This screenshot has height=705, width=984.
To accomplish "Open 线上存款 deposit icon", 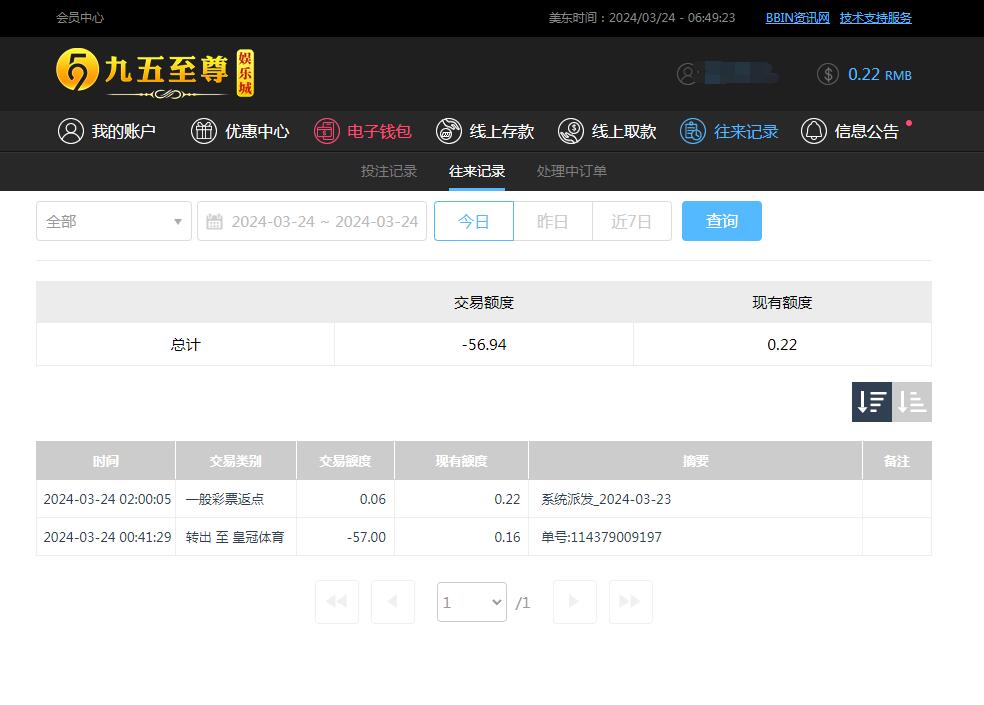I will coord(449,131).
